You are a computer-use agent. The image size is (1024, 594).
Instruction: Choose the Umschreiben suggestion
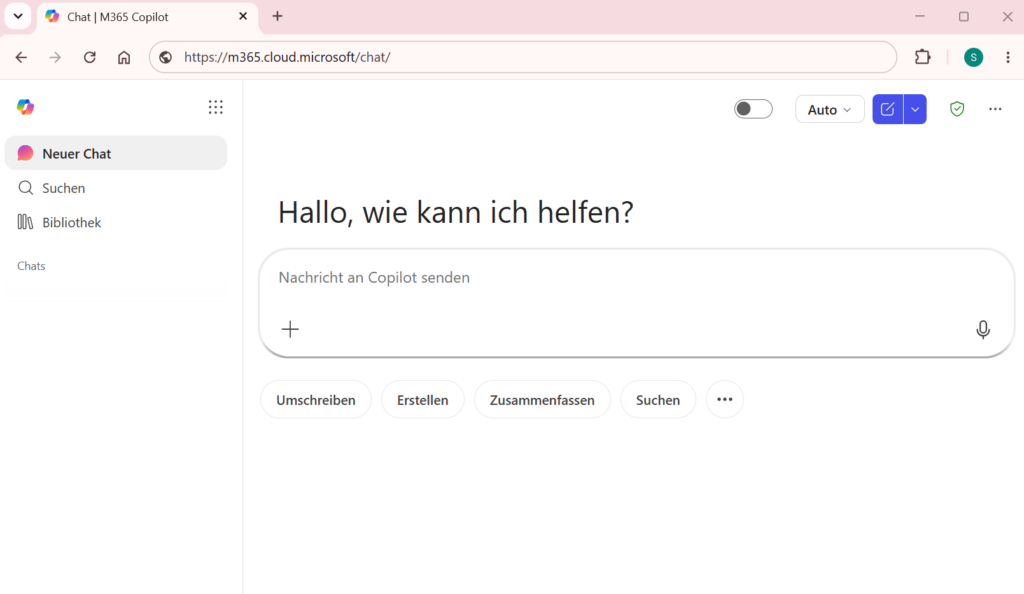pyautogui.click(x=315, y=400)
